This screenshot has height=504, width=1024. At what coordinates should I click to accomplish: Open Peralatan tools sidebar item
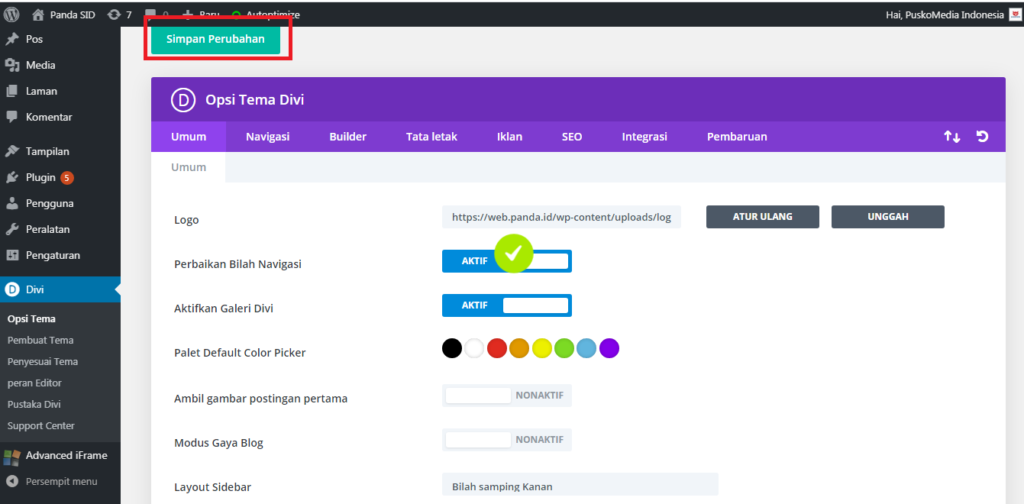(x=60, y=230)
